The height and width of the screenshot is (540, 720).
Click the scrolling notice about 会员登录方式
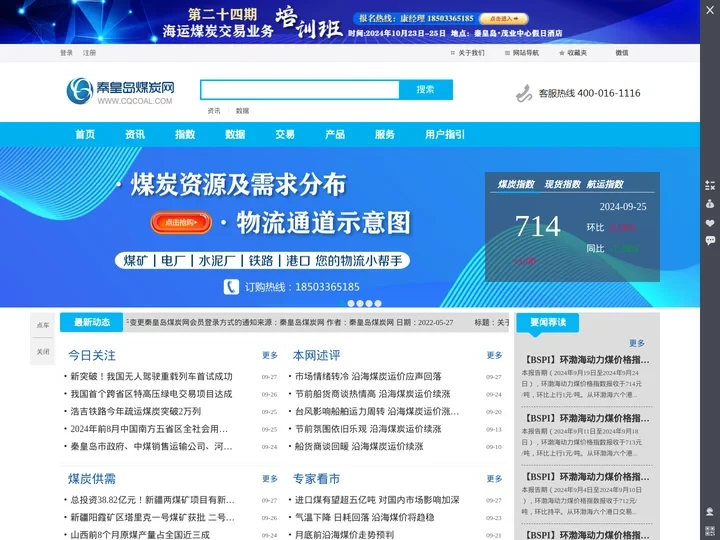click(292, 322)
